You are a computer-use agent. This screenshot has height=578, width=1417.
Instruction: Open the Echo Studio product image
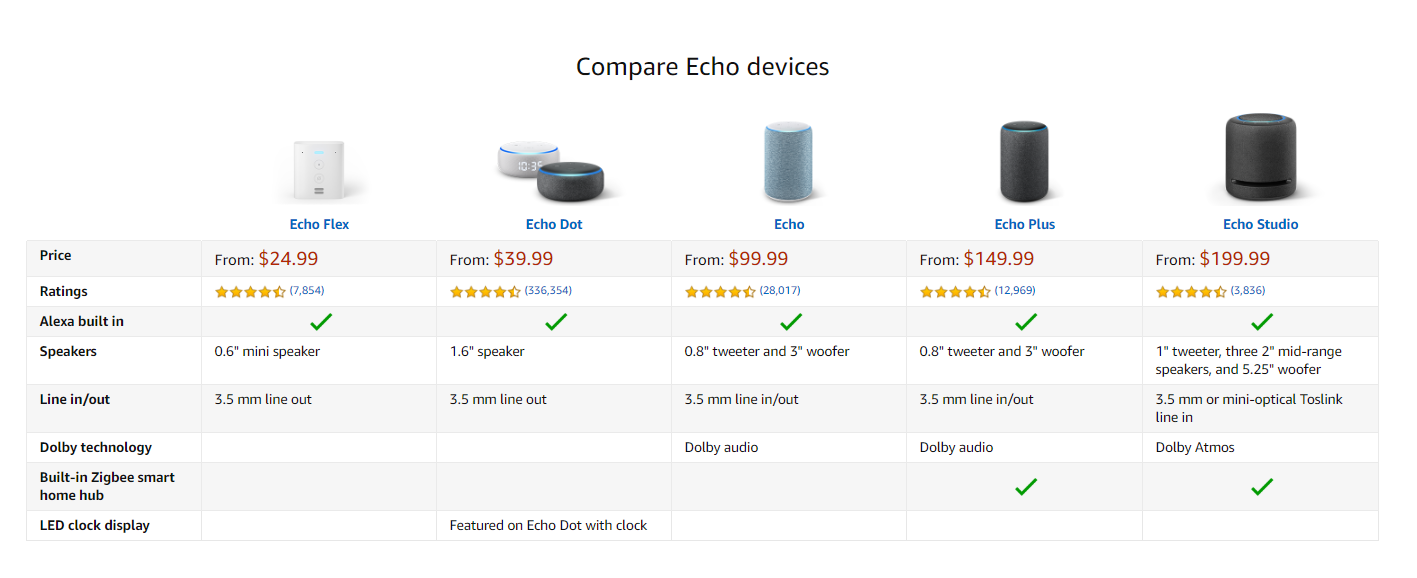pyautogui.click(x=1260, y=159)
